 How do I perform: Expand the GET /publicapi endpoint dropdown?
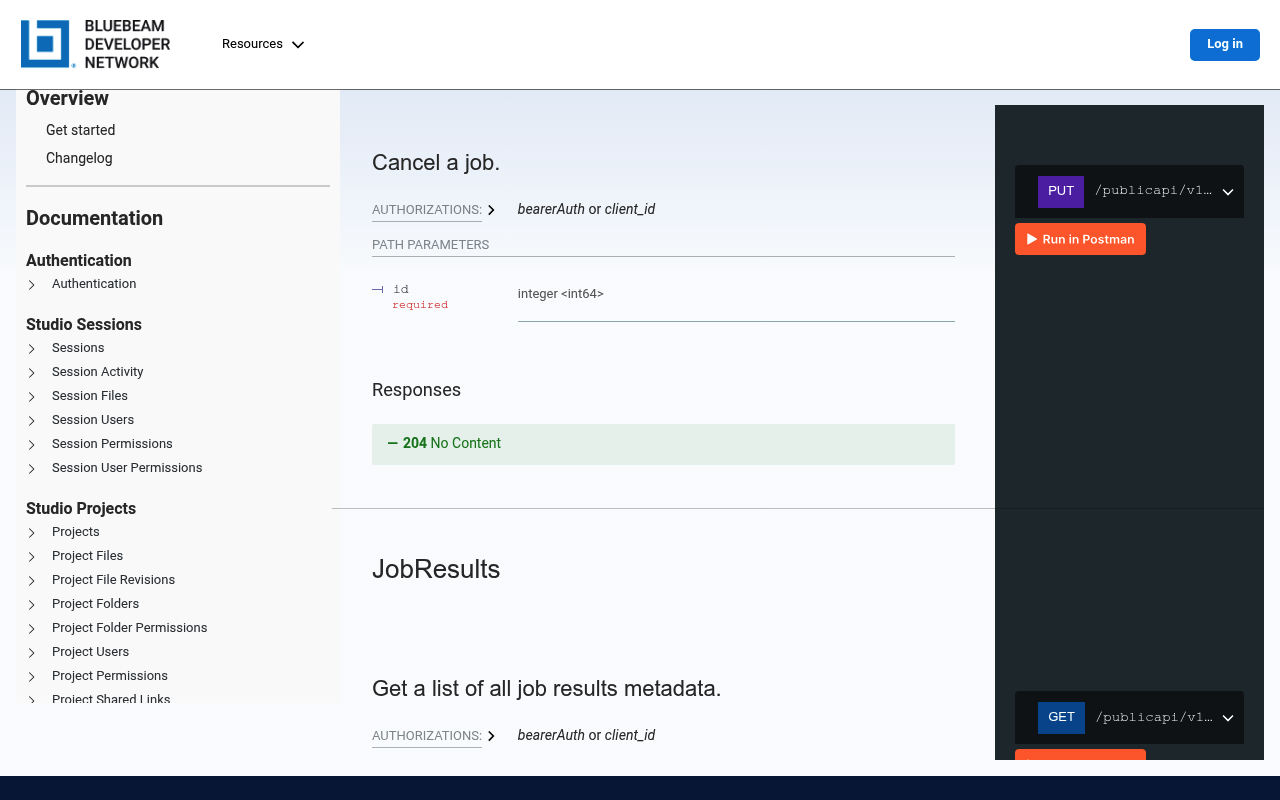click(1129, 717)
